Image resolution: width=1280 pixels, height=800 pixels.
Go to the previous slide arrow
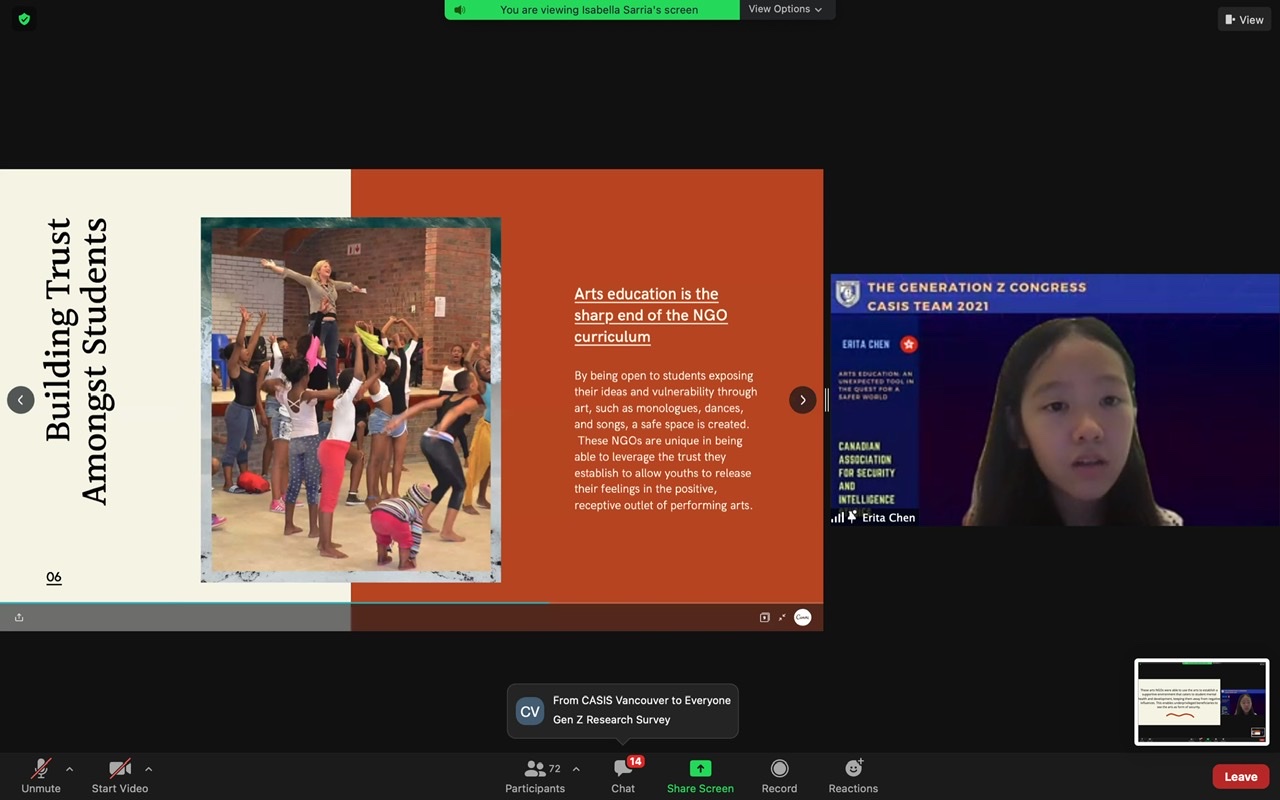pos(21,400)
